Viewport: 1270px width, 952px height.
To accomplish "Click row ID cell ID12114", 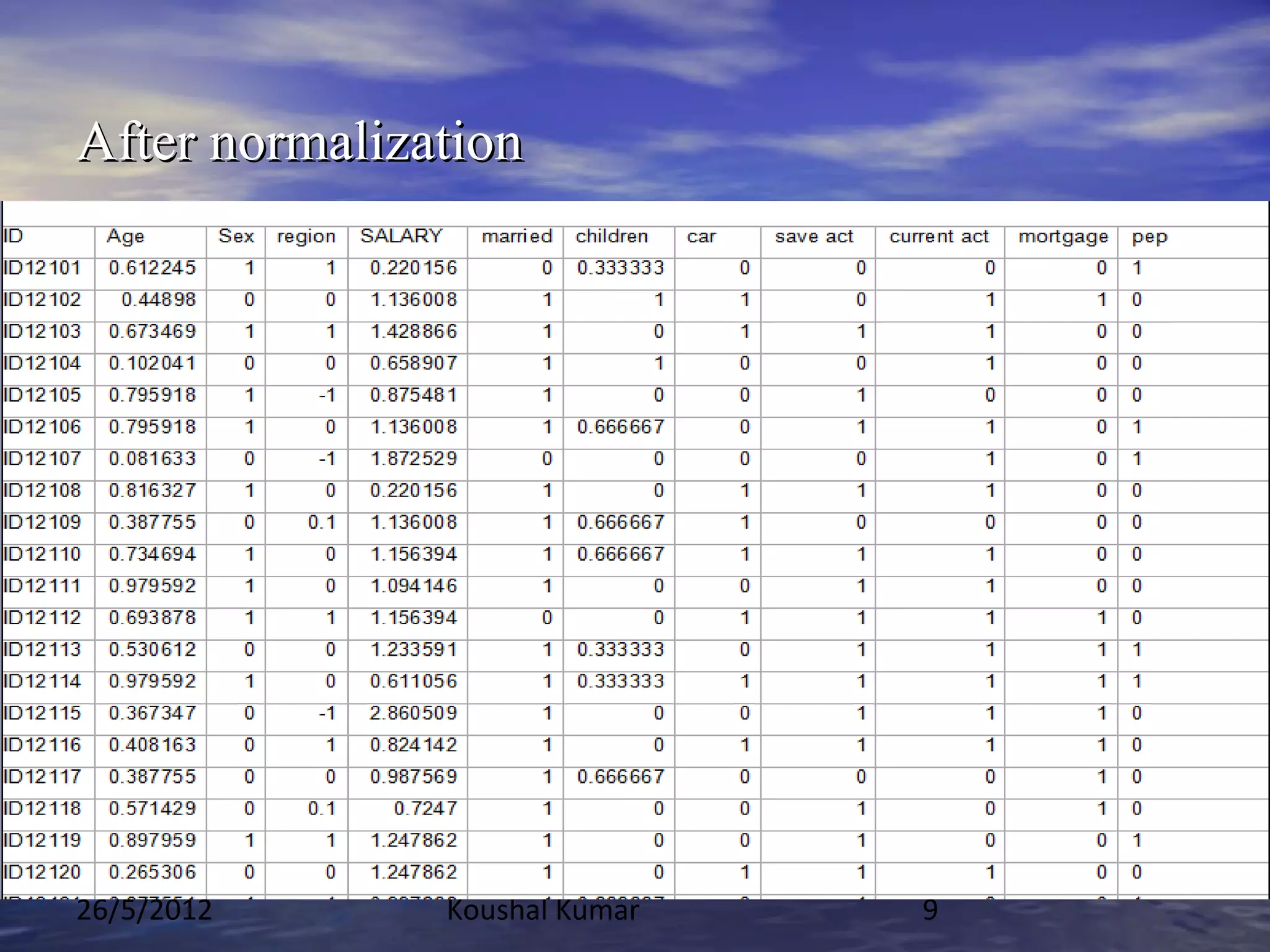I will [42, 682].
